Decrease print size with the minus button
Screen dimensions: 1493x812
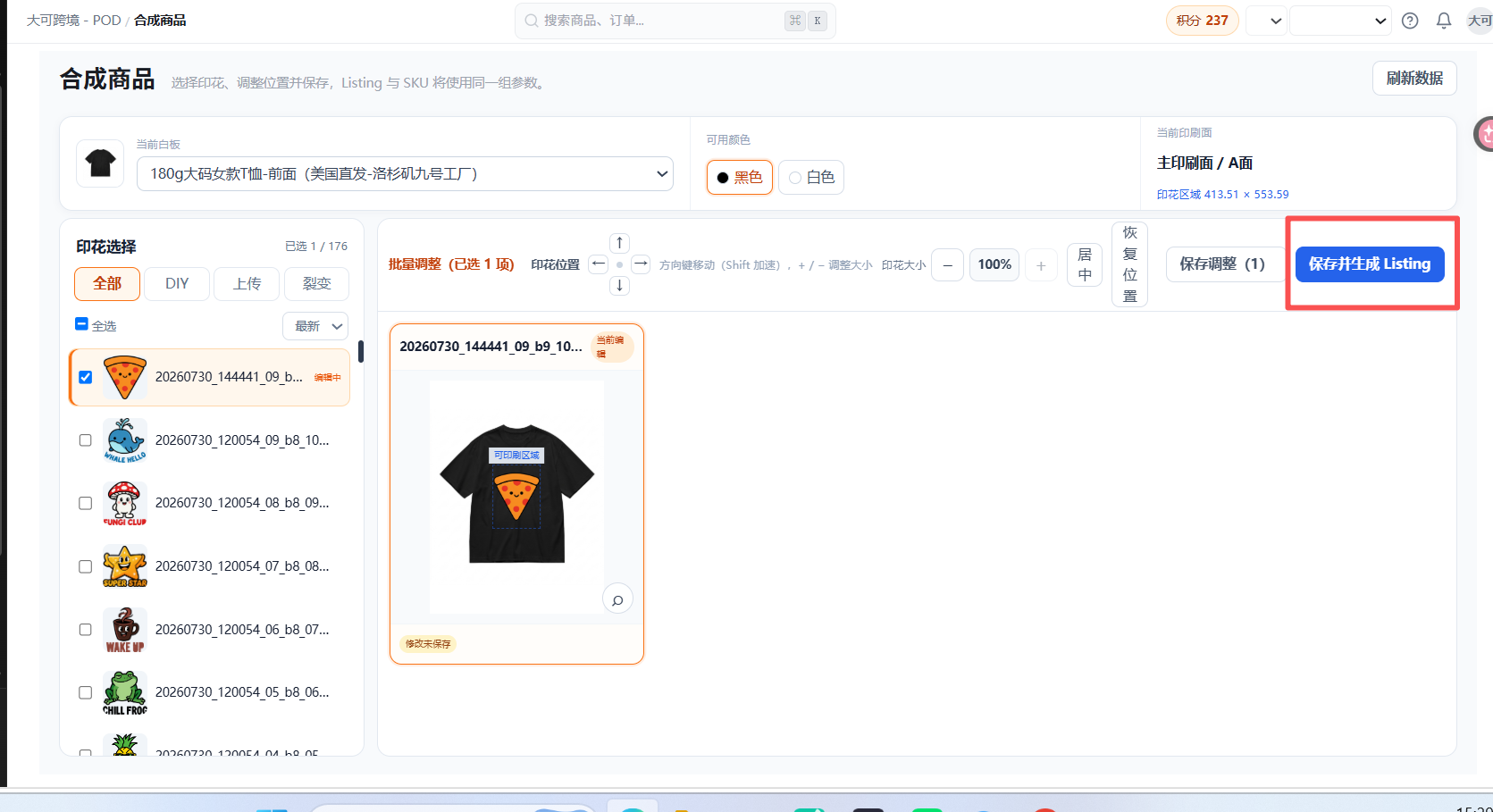tap(947, 264)
